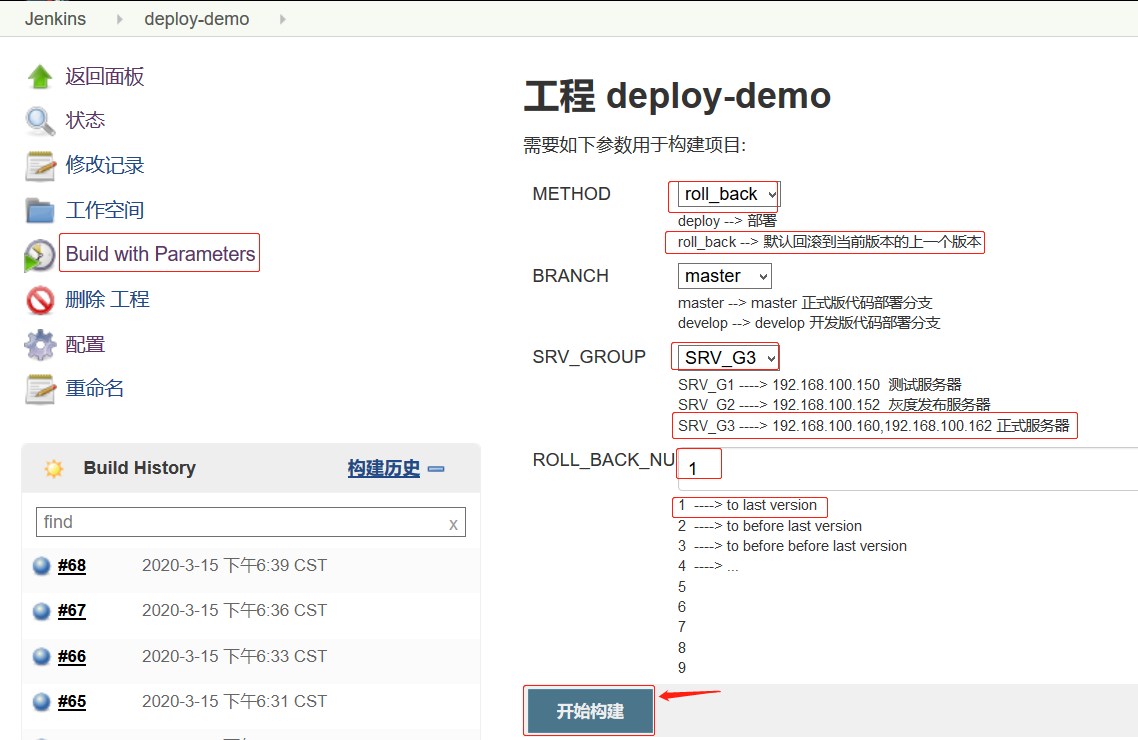
Task: Click the notepad changes icon beside 修改记录
Action: [x=40, y=166]
